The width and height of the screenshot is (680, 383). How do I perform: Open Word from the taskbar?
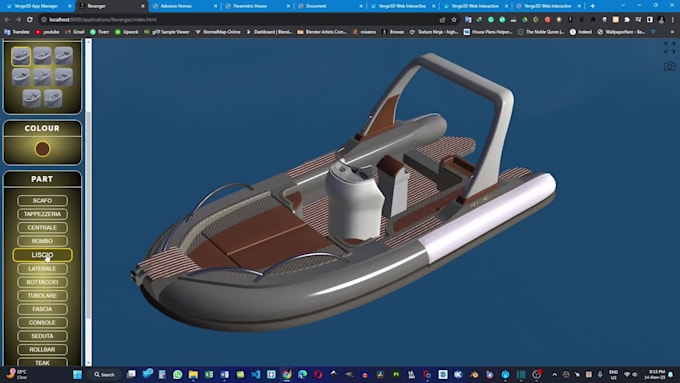224,374
